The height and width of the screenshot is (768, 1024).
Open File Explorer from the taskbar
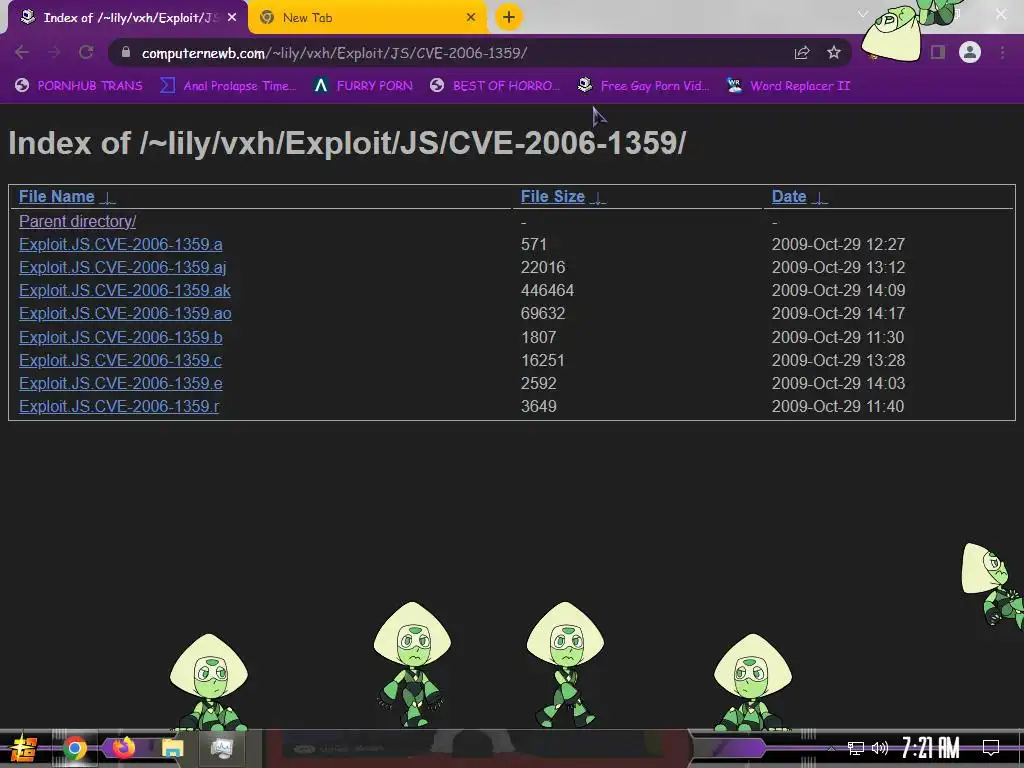[172, 748]
